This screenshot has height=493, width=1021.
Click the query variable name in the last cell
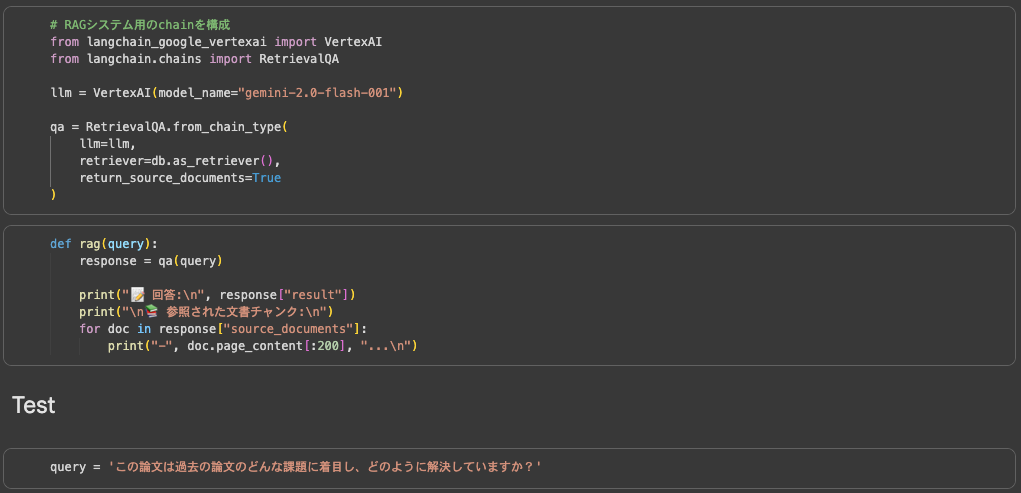[68, 467]
